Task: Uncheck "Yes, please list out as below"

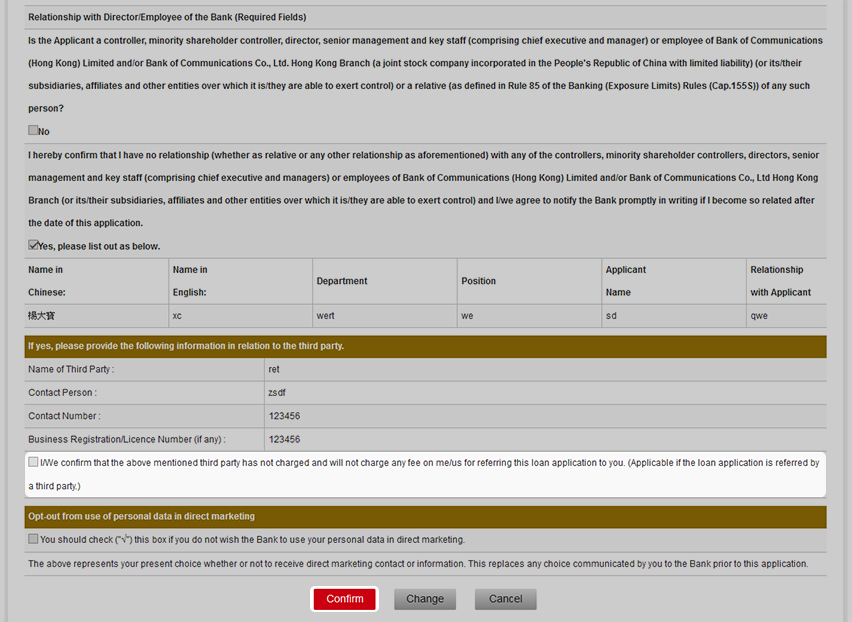Action: coord(33,245)
